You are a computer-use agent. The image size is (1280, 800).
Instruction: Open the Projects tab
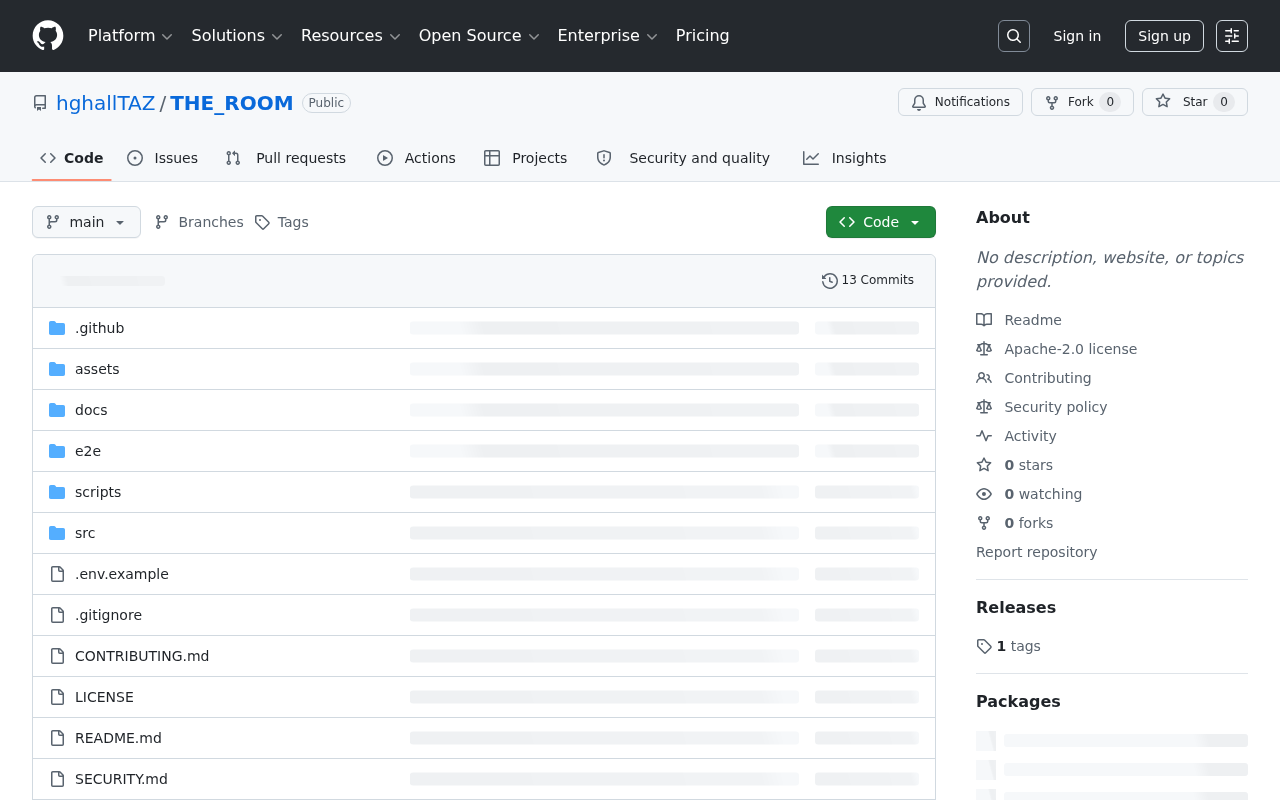(525, 158)
